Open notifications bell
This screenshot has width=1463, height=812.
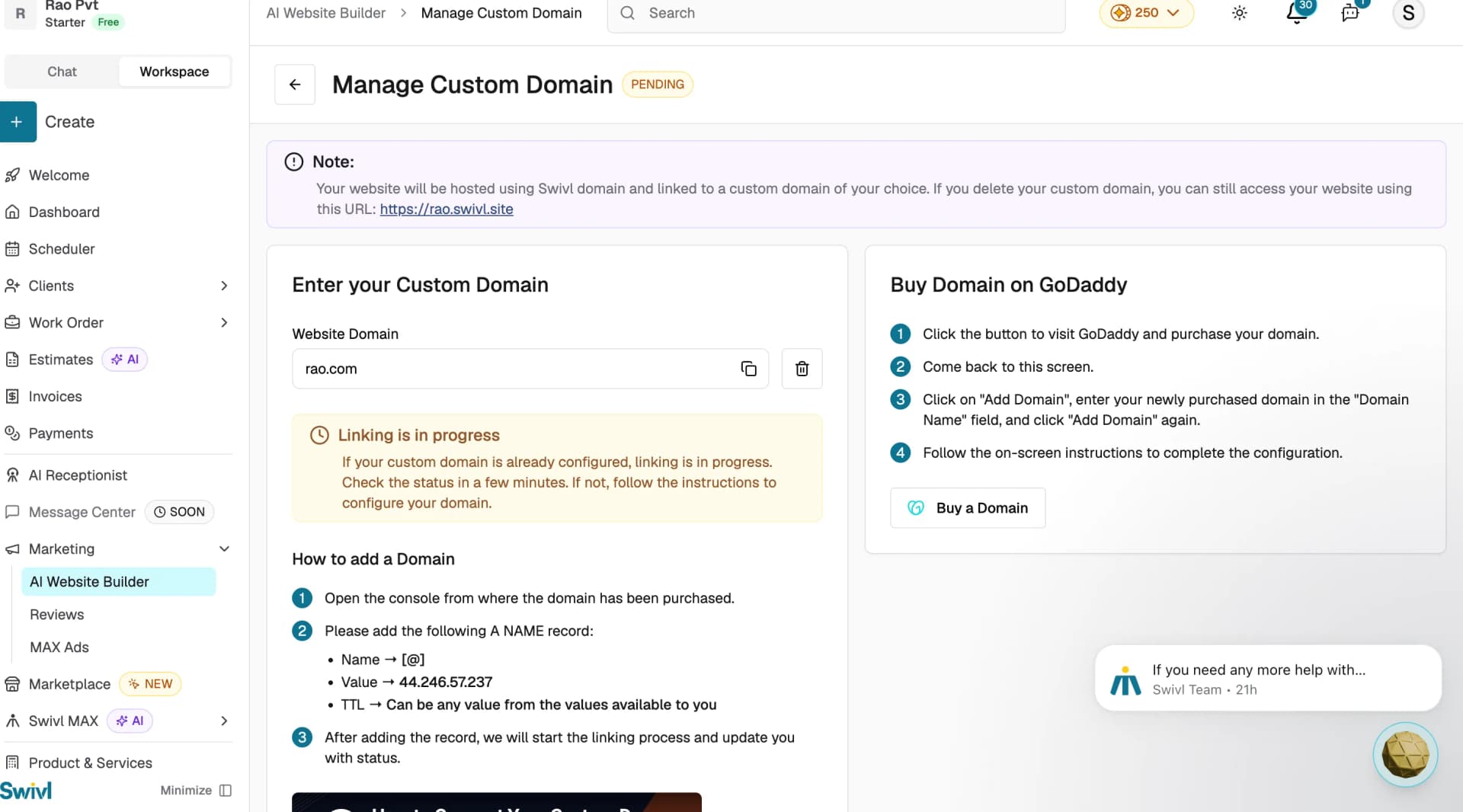click(1297, 13)
